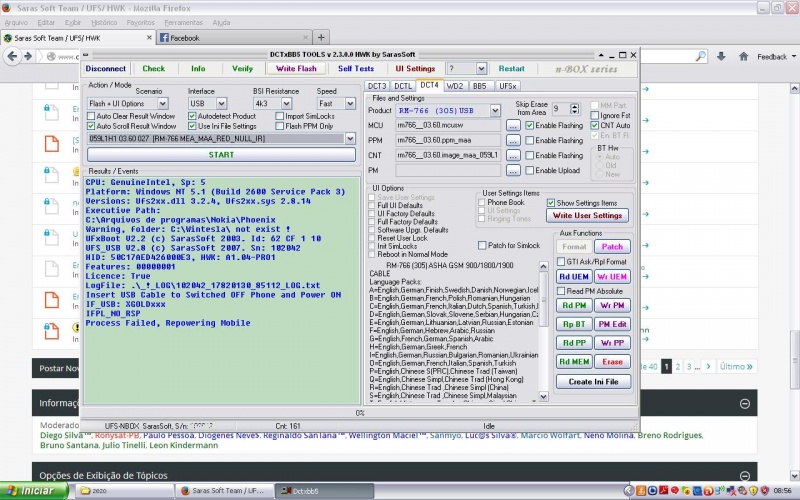The width and height of the screenshot is (800, 500).
Task: Open the Scenario dropdown
Action: [162, 104]
